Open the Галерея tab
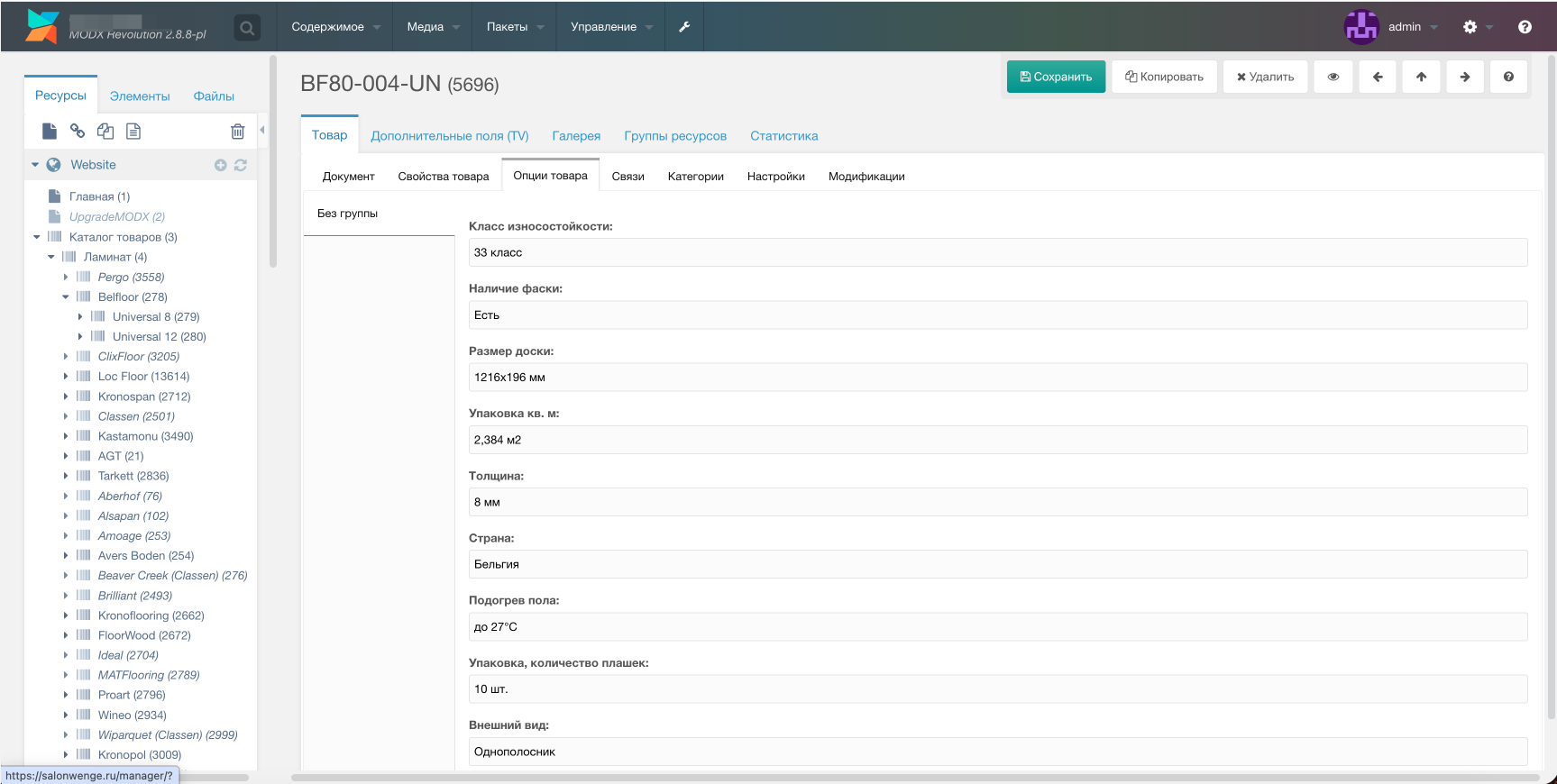1557x784 pixels. tap(576, 136)
